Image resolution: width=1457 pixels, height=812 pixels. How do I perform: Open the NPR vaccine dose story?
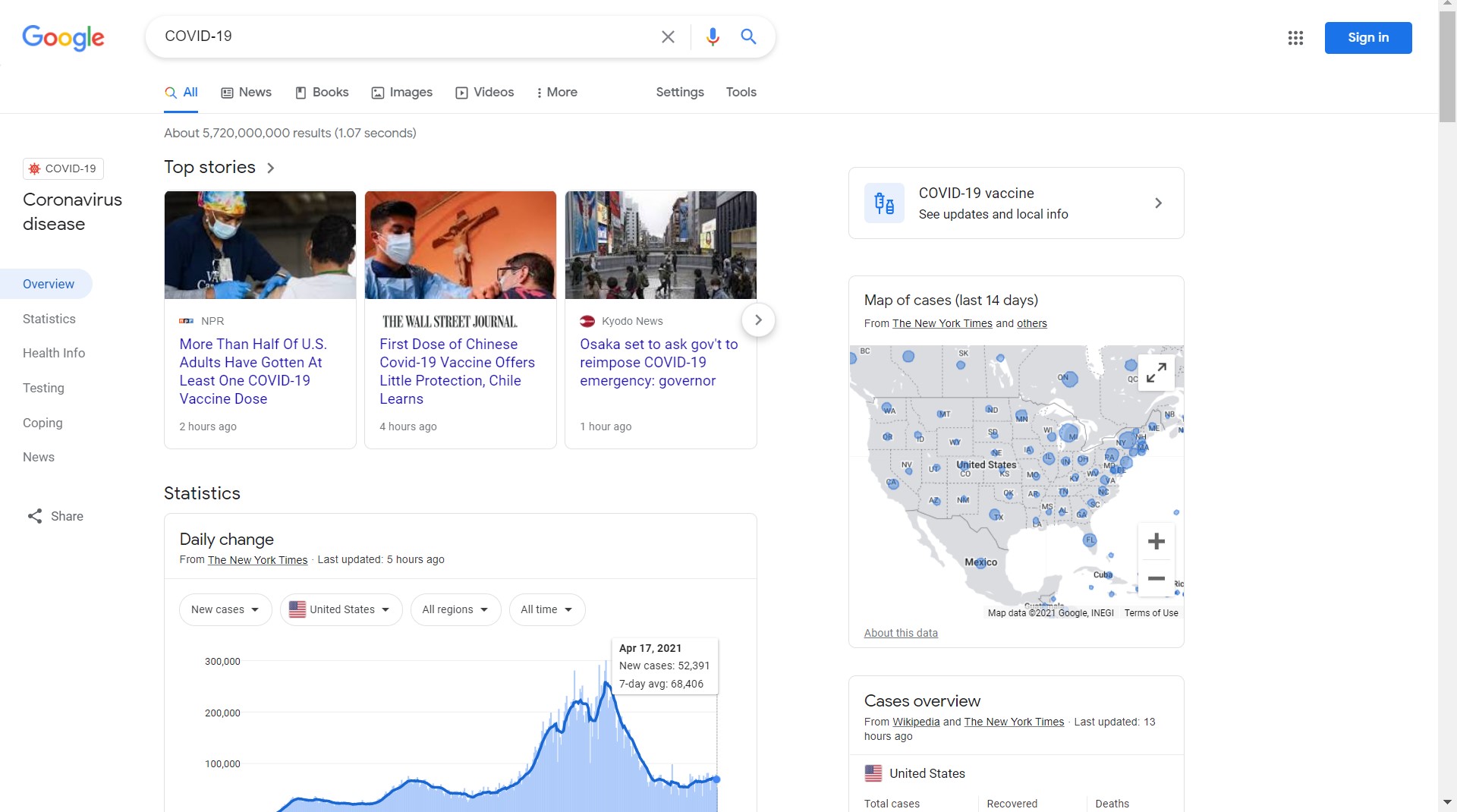click(x=253, y=371)
